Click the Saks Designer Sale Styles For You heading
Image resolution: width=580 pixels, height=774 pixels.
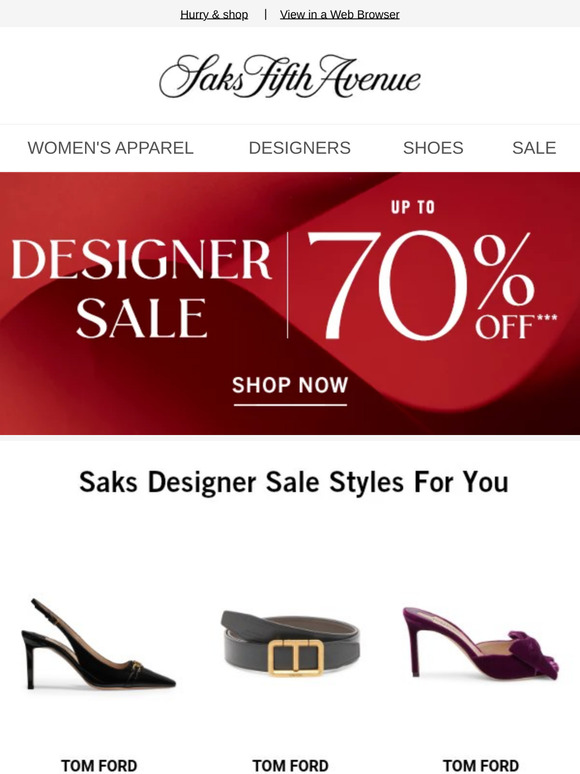point(294,482)
